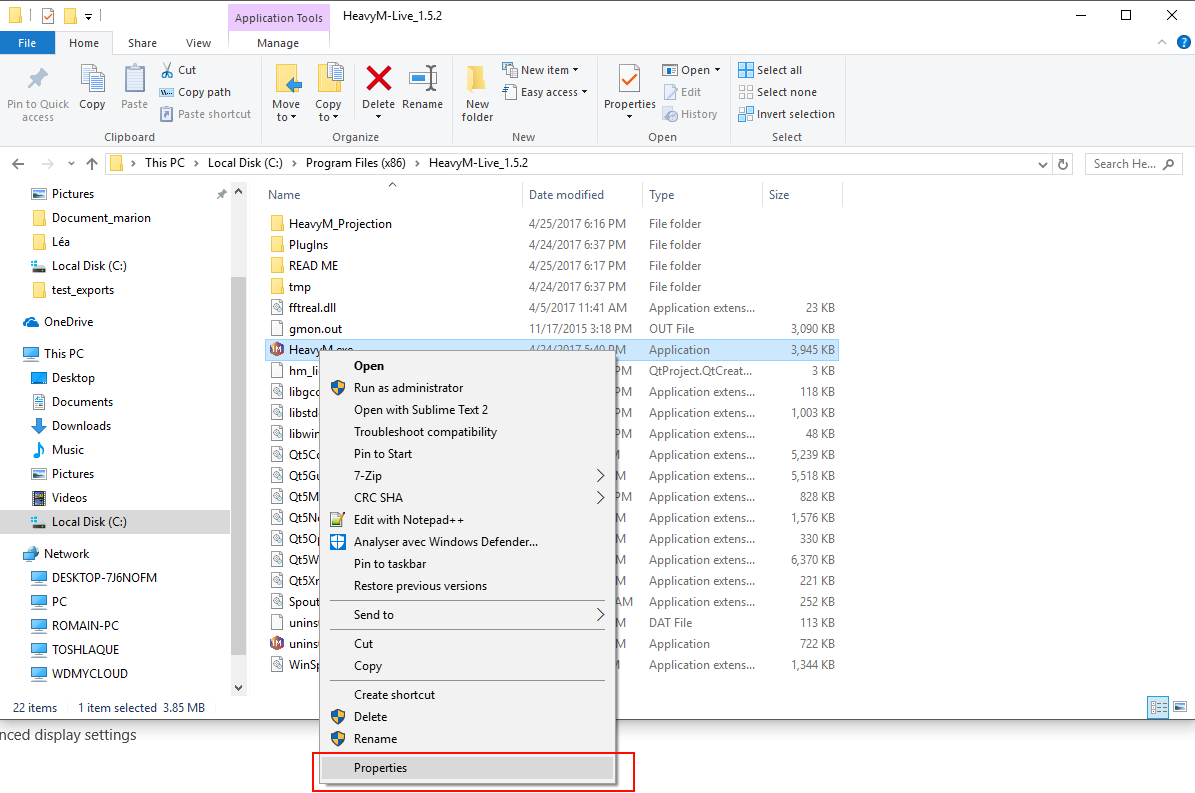
Task: Create a folder with the New folder icon
Action: [x=477, y=80]
